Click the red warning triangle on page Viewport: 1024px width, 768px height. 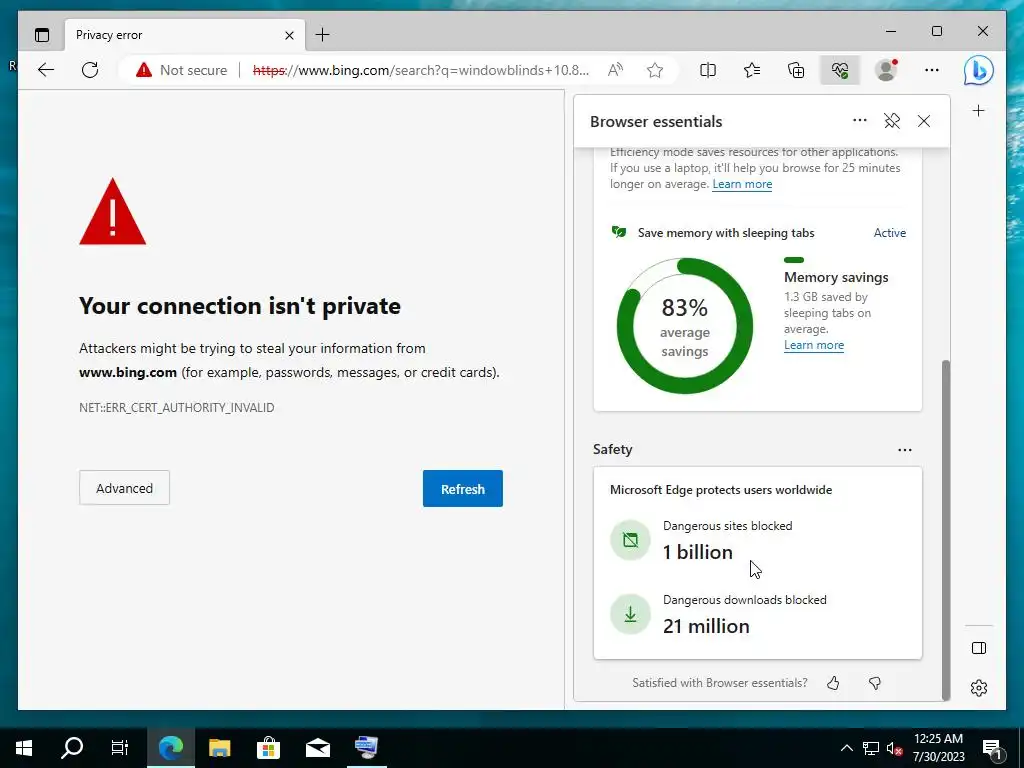(x=112, y=212)
